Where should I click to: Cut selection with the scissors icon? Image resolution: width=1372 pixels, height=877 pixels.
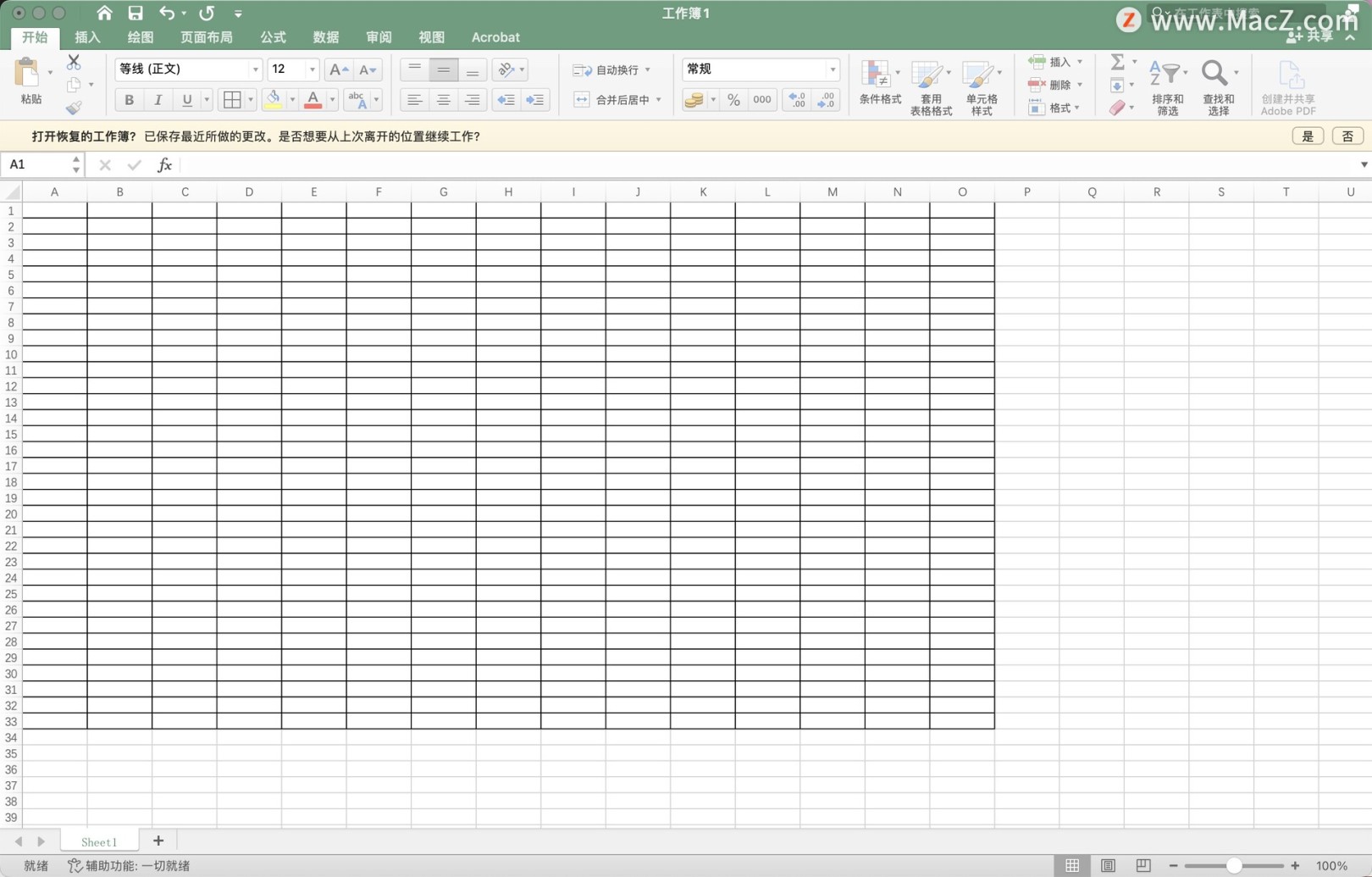tap(74, 63)
